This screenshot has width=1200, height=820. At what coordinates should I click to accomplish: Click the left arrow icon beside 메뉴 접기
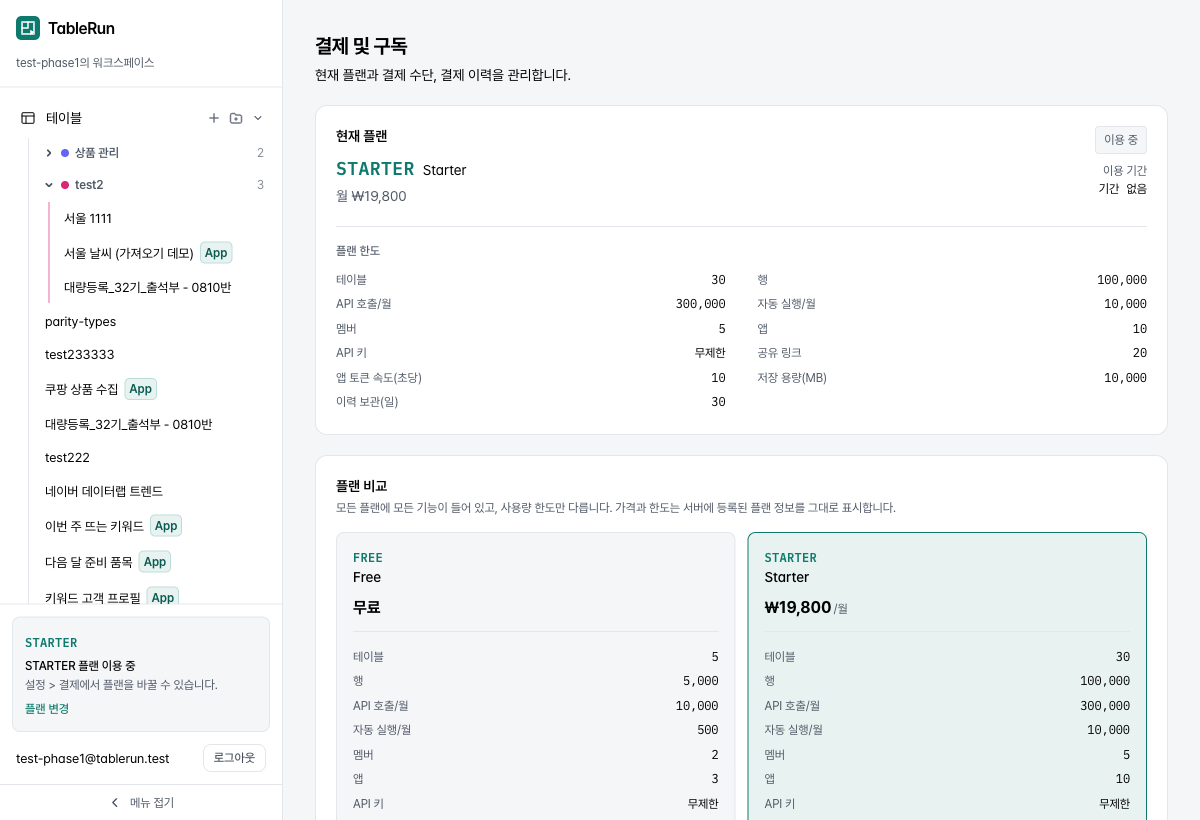click(114, 802)
